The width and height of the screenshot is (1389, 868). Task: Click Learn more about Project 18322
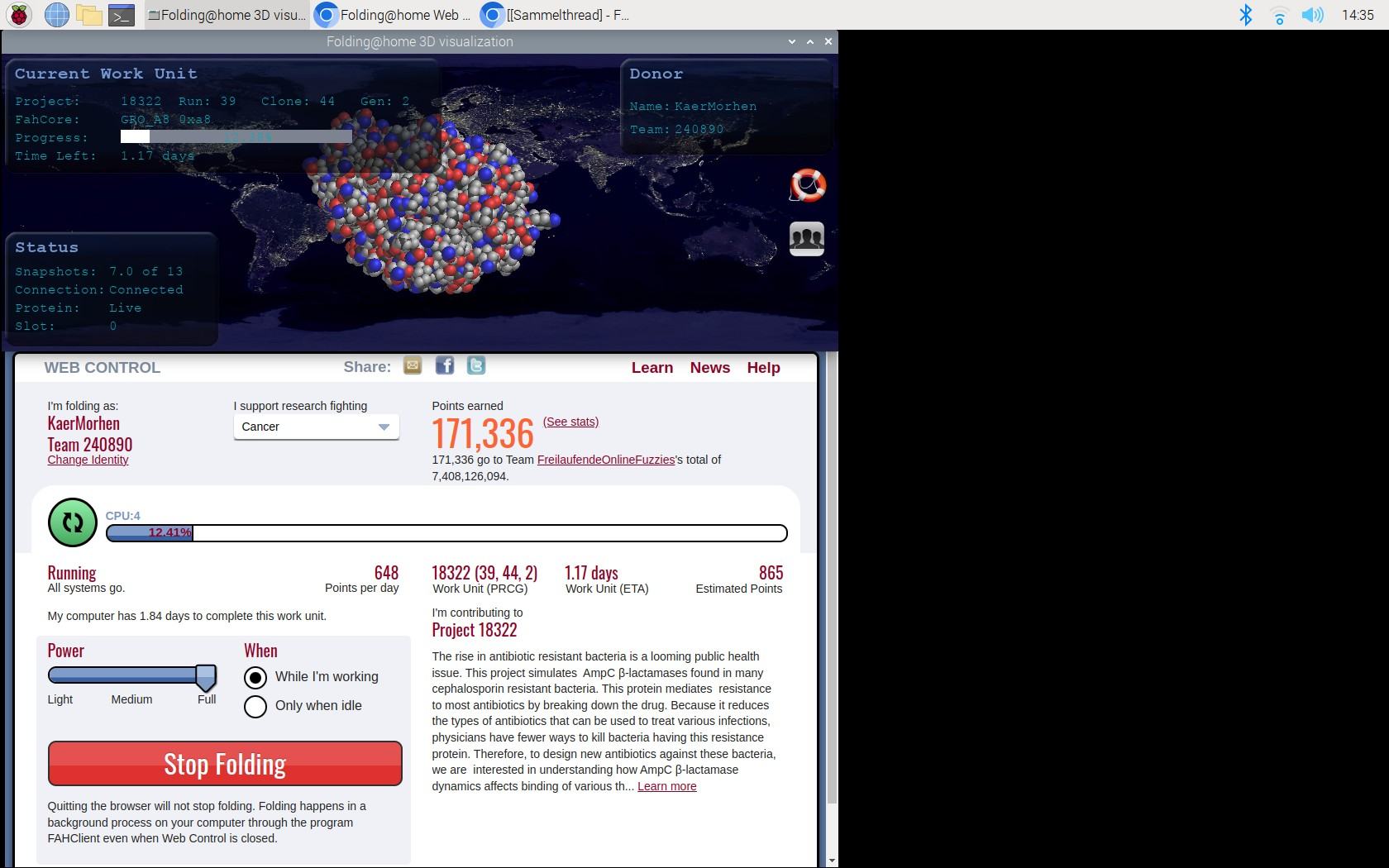pos(666,786)
